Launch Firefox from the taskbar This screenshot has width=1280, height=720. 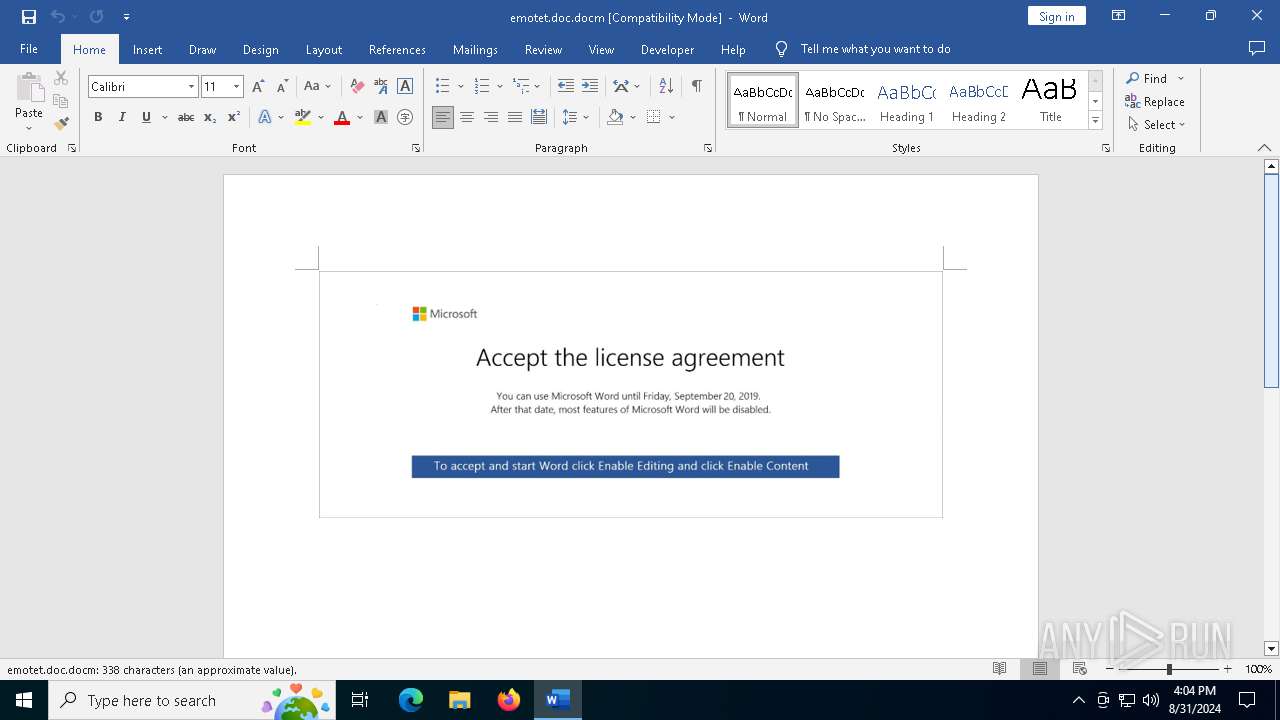click(509, 700)
